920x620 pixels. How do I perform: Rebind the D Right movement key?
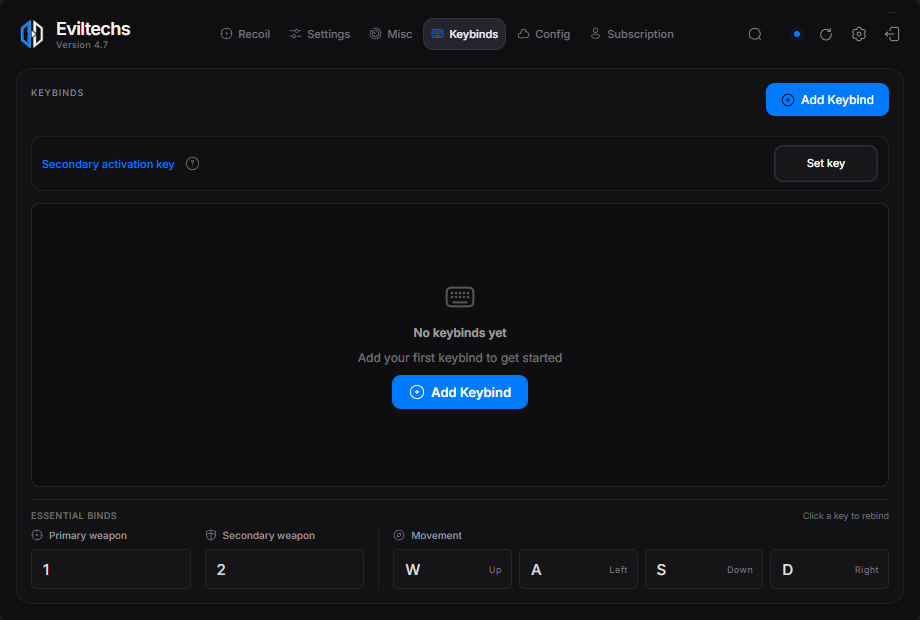[830, 569]
